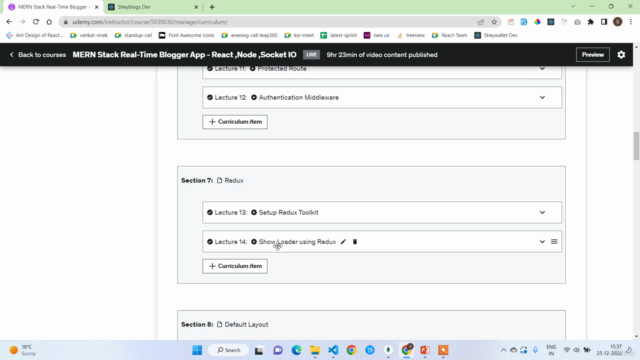Open PowerPoint from taskbar
This screenshot has width=640, height=360.
425,350
